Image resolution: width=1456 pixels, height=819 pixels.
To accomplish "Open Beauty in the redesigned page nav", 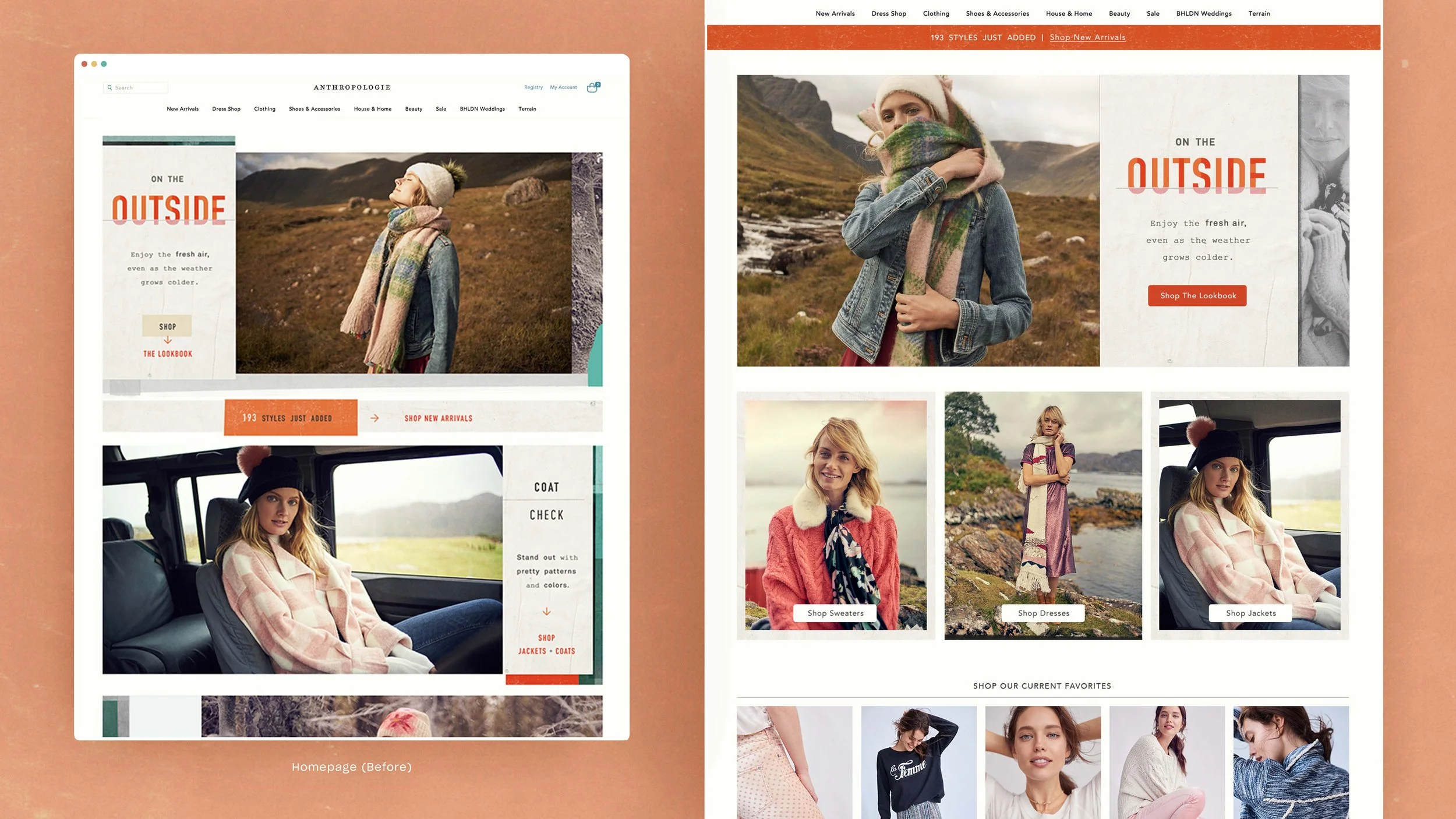I will (x=1119, y=13).
